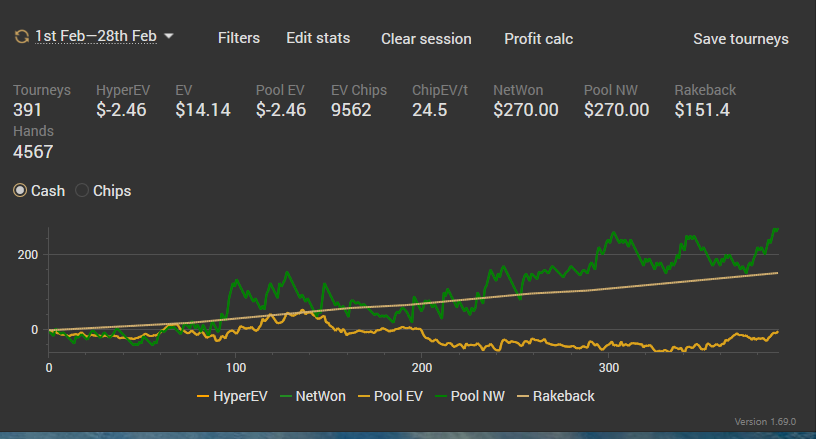Click the EV Chips 9562 stat
Viewport: 816px width, 439px height.
point(359,100)
